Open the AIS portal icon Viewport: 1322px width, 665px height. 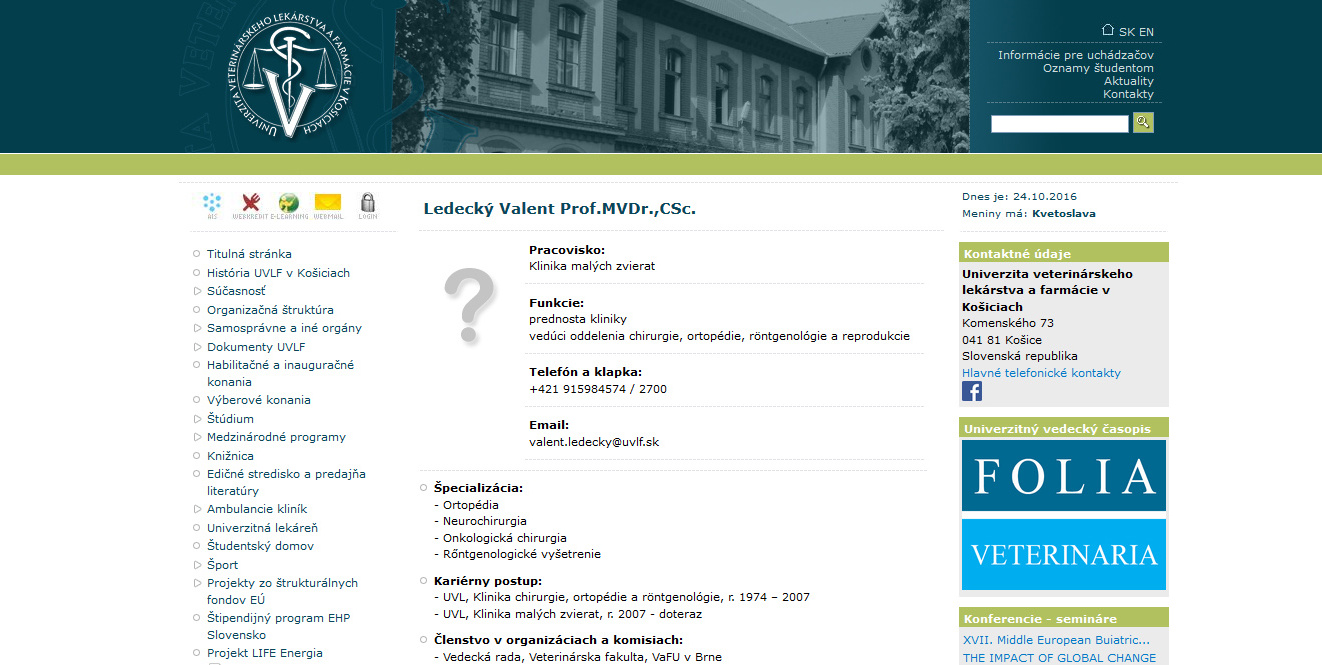click(212, 204)
